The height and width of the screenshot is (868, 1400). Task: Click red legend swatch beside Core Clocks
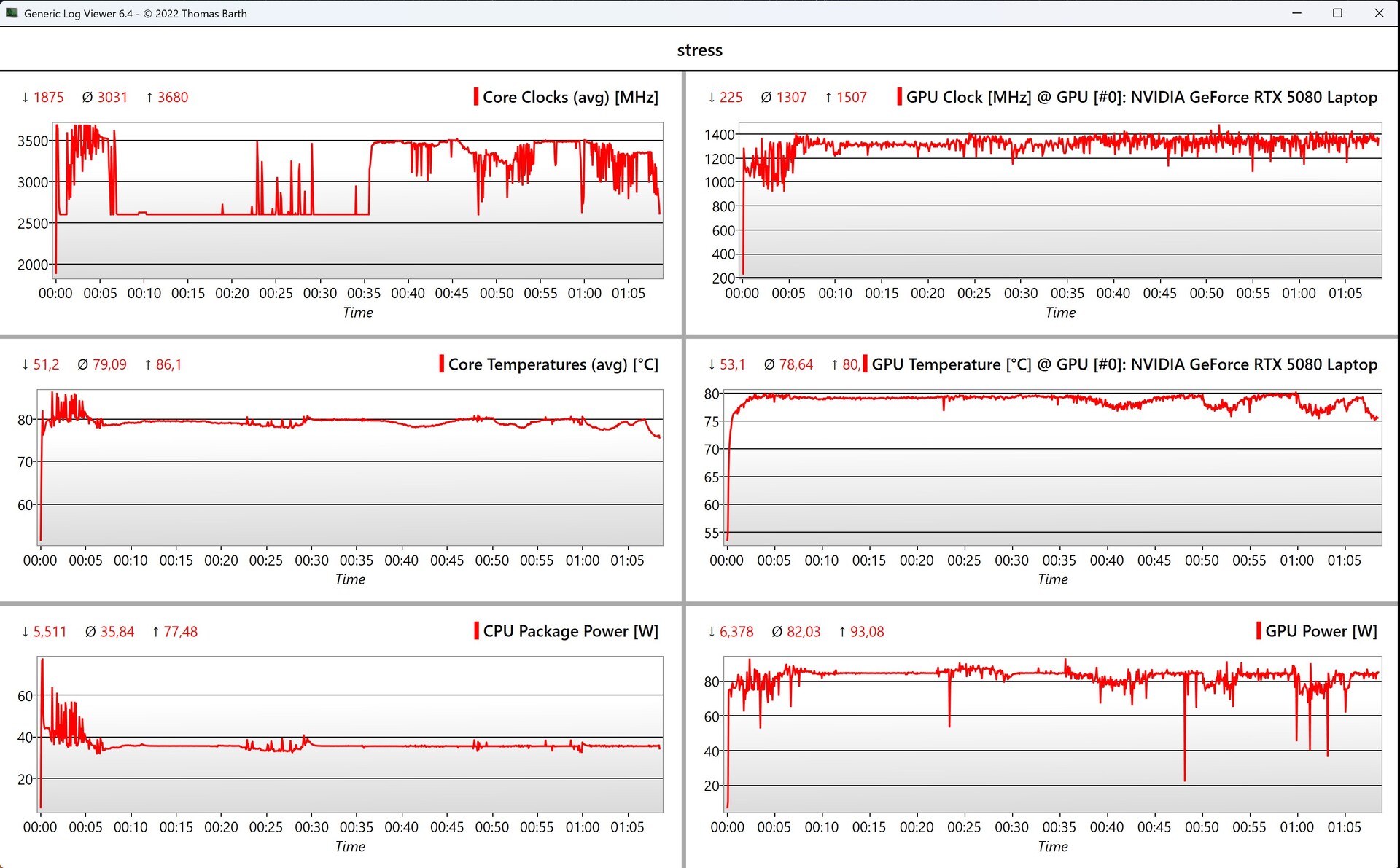point(476,97)
